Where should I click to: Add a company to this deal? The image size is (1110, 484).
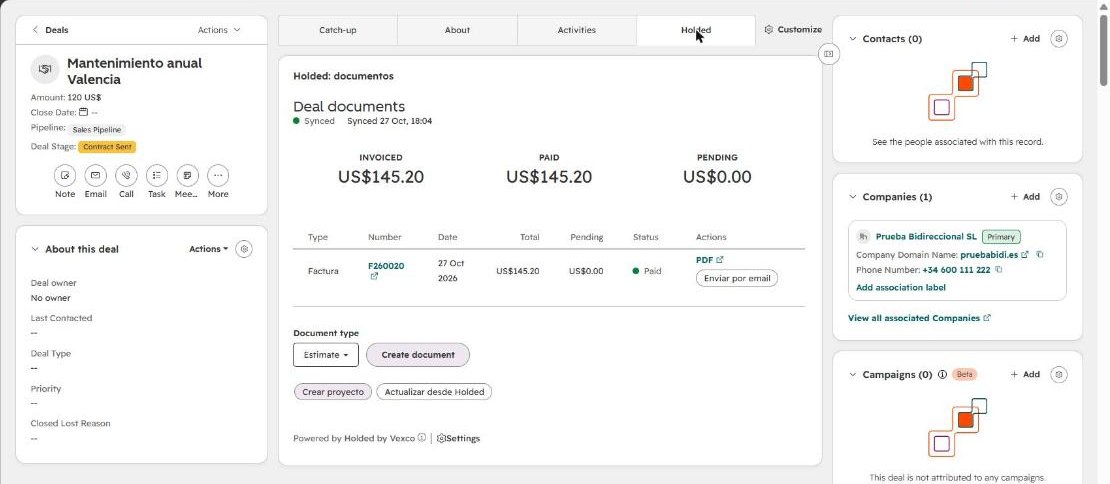tap(1025, 197)
